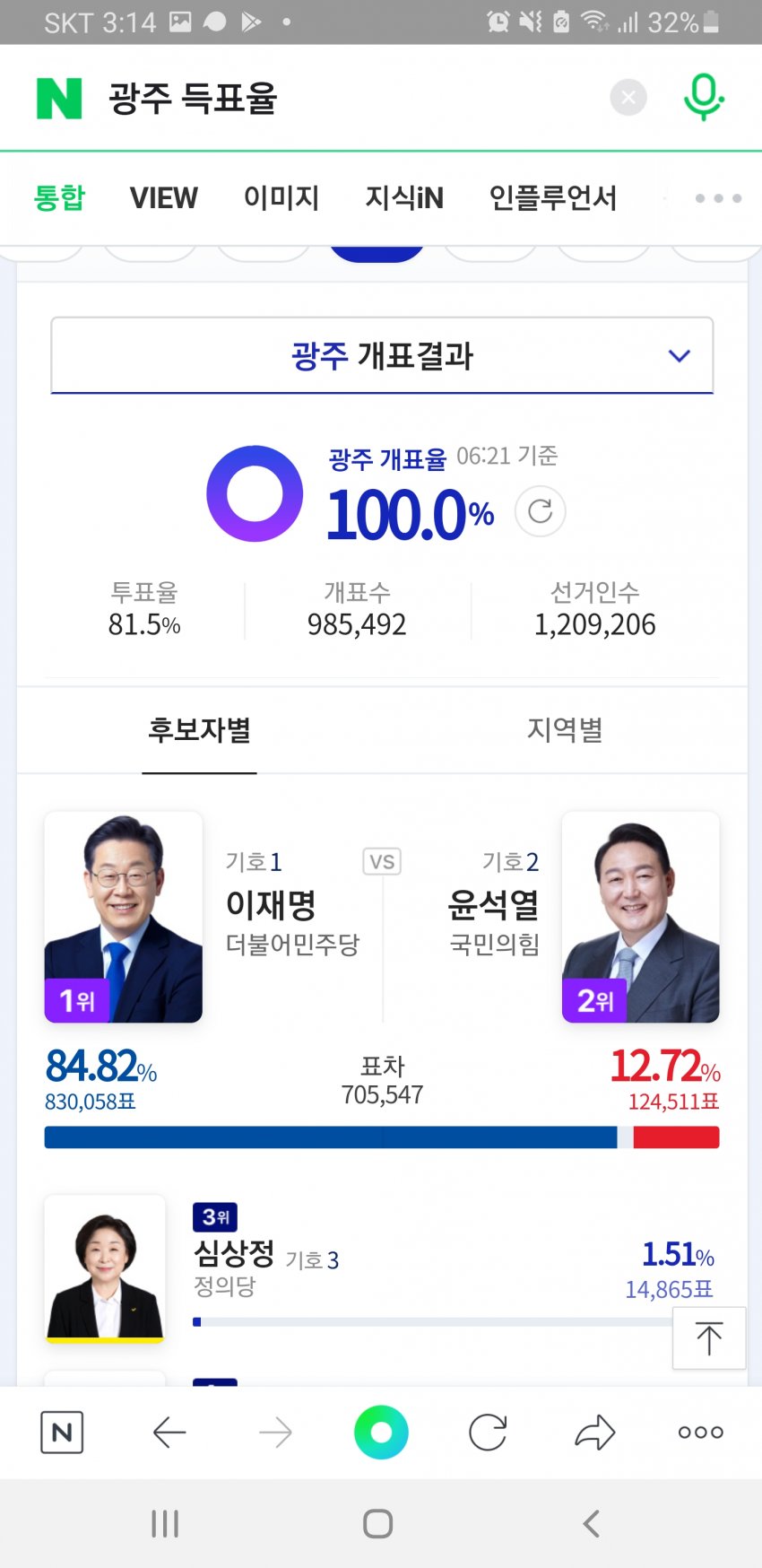Tap the scroll-to-top arrow button

pos(708,1338)
